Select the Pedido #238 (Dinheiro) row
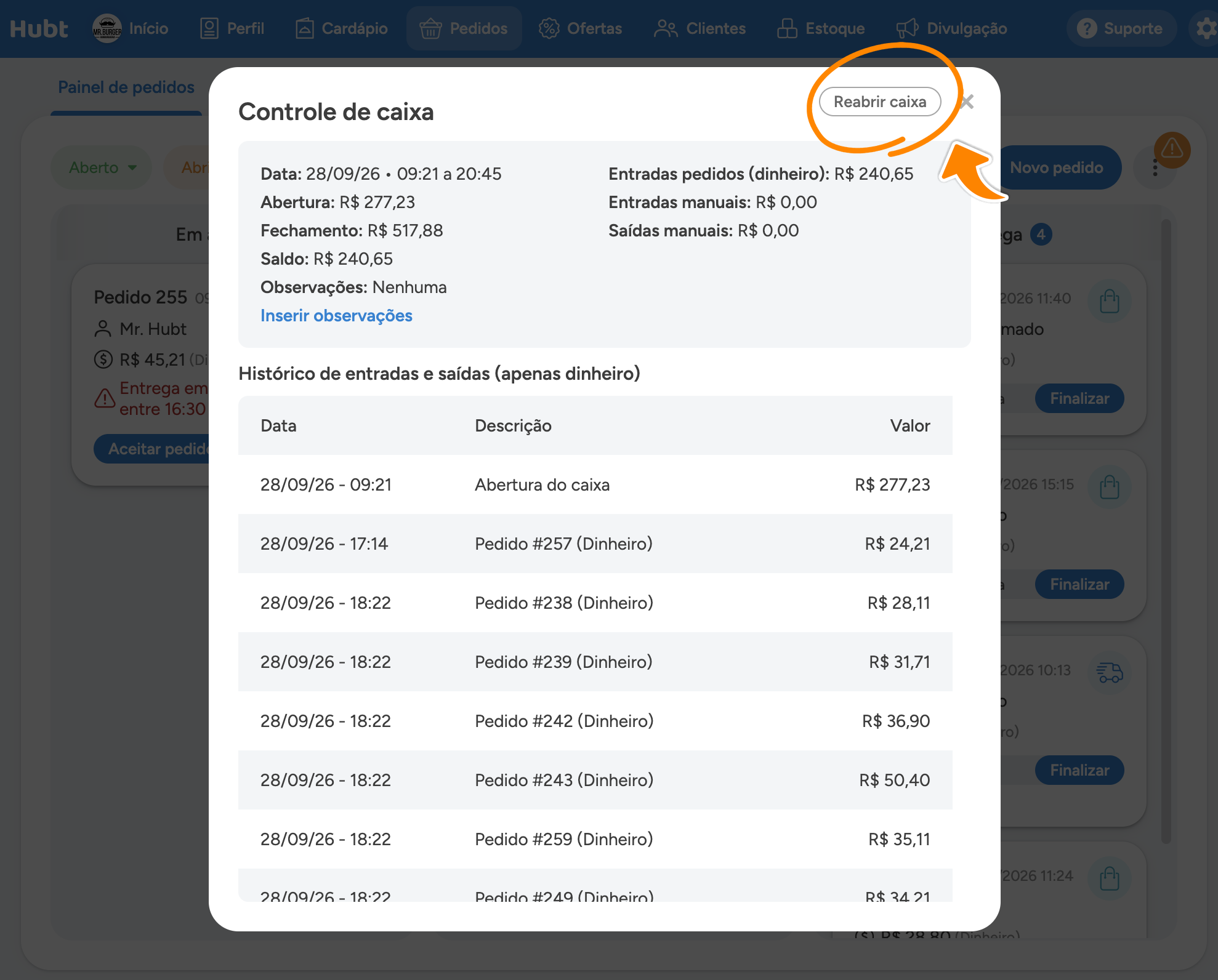 pos(595,603)
